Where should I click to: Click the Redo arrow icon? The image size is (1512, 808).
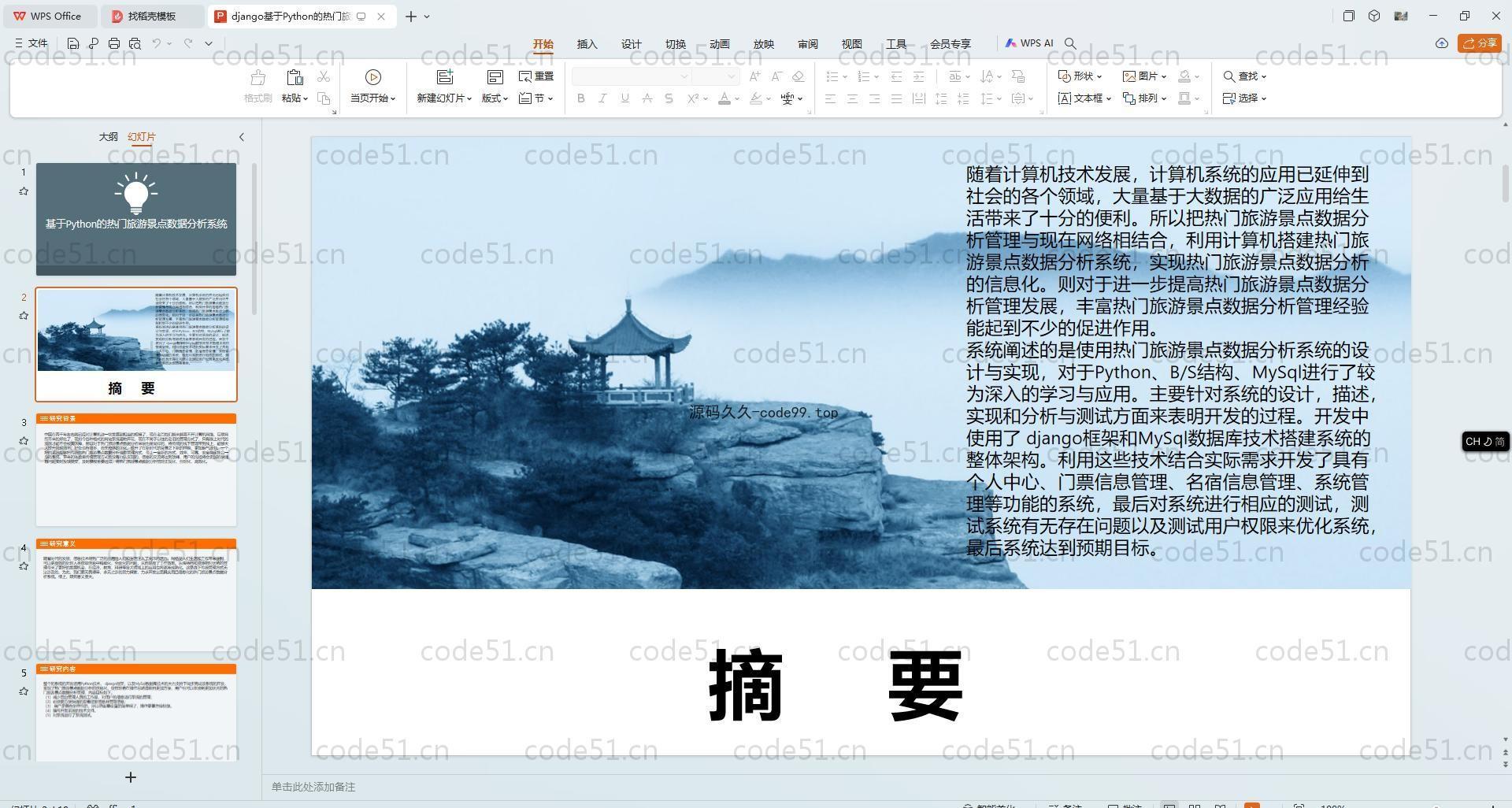point(188,43)
